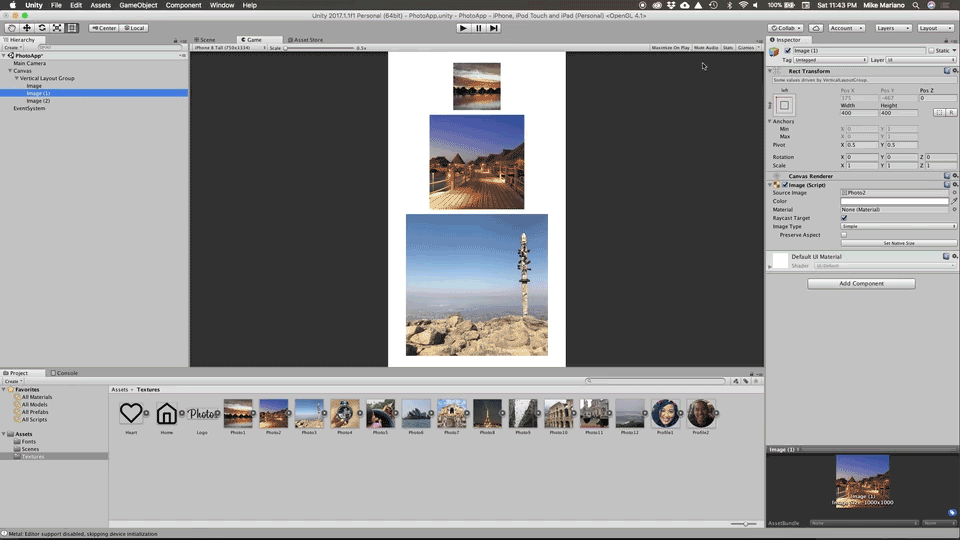The image size is (960, 540).
Task: Click the color eyedropper icon
Action: click(954, 201)
